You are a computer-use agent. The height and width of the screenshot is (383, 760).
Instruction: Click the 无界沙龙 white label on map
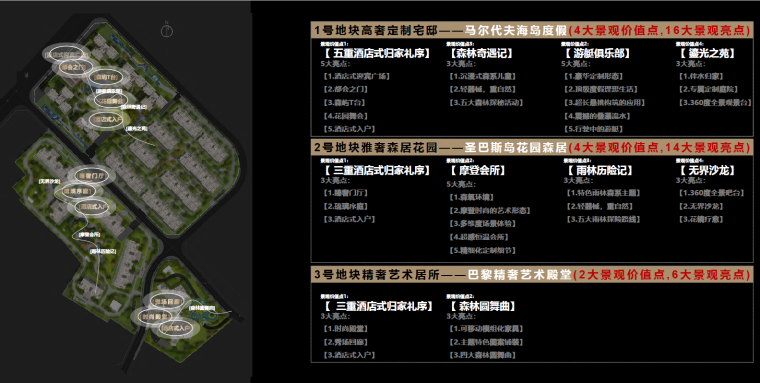coord(49,181)
